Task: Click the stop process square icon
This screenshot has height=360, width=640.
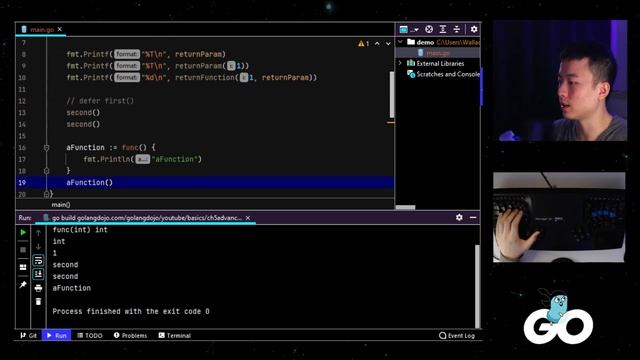Action: point(23,249)
